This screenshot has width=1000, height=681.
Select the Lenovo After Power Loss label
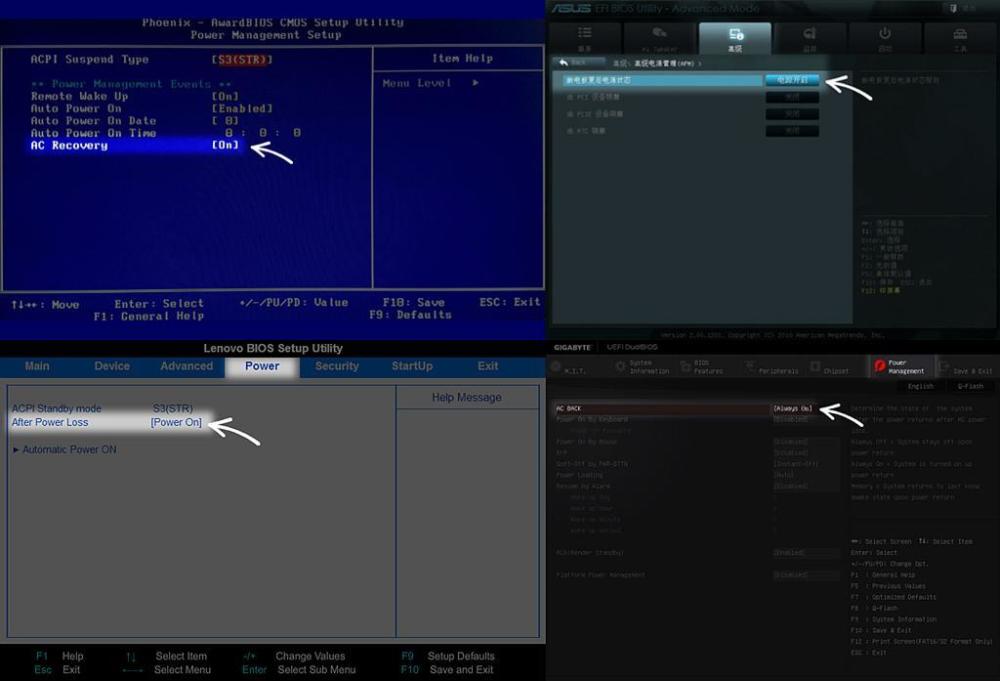[x=50, y=422]
